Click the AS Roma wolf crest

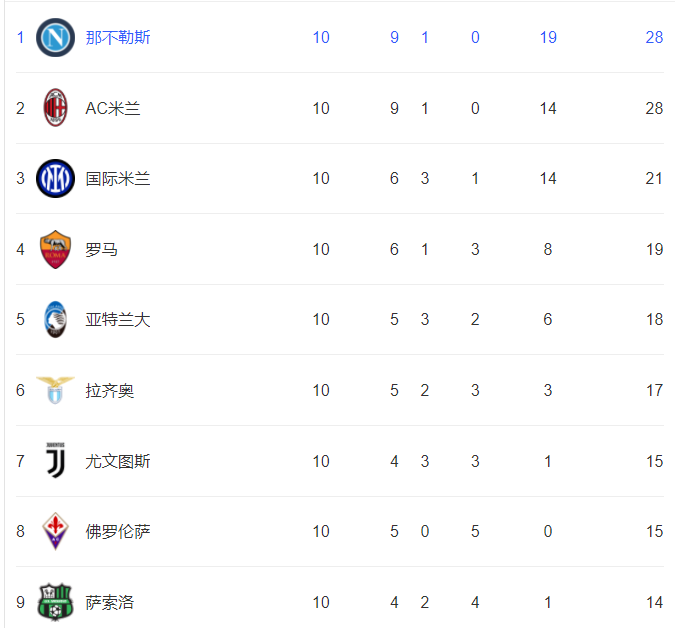click(x=56, y=249)
